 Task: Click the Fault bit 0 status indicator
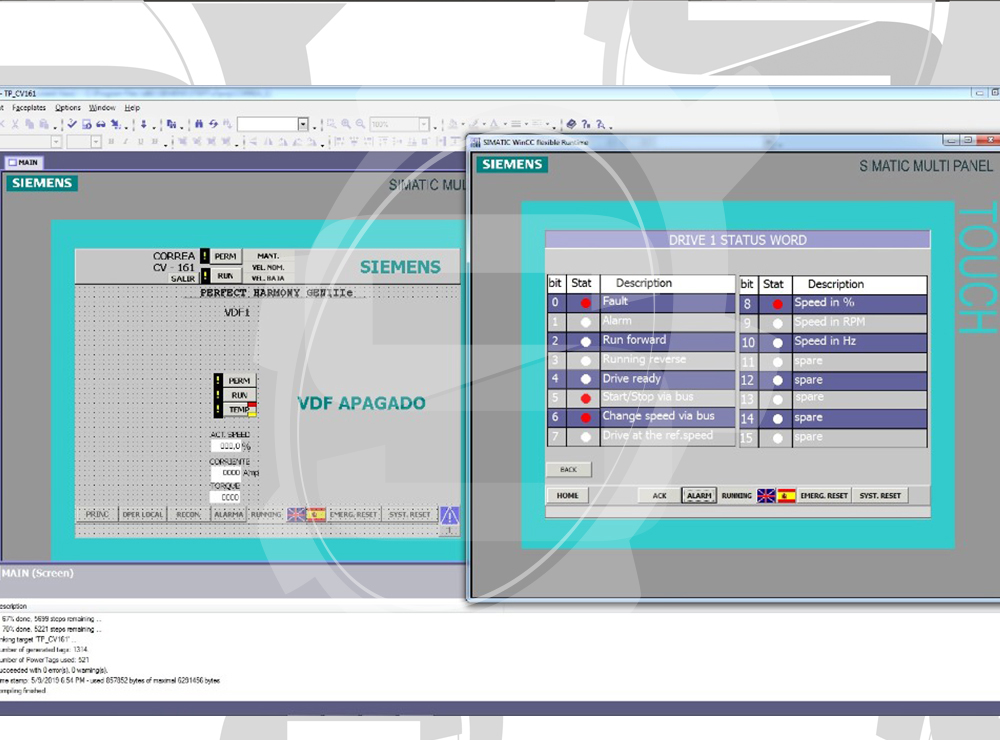(x=586, y=303)
